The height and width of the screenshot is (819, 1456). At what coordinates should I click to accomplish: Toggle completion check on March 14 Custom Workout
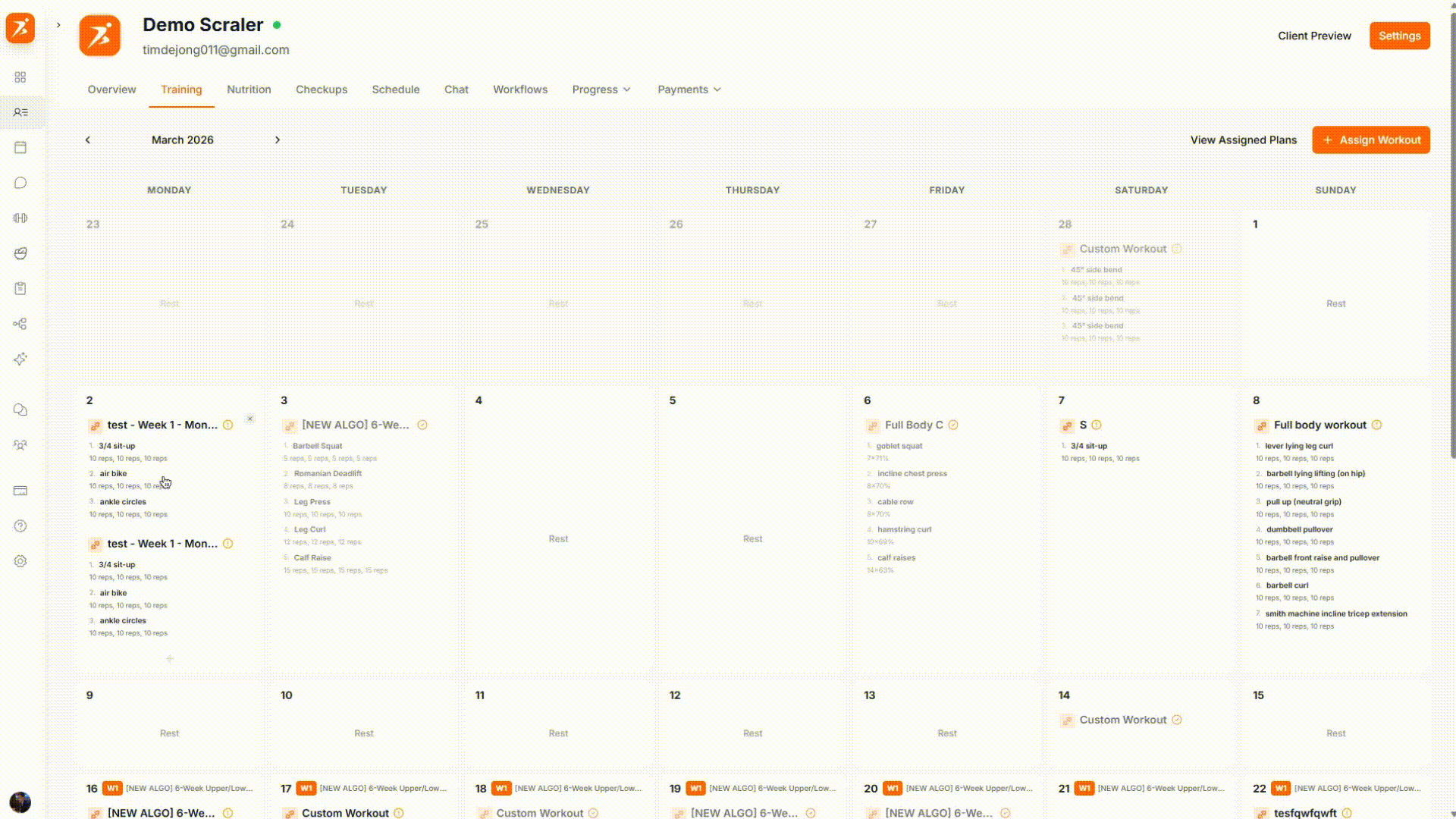pyautogui.click(x=1177, y=720)
